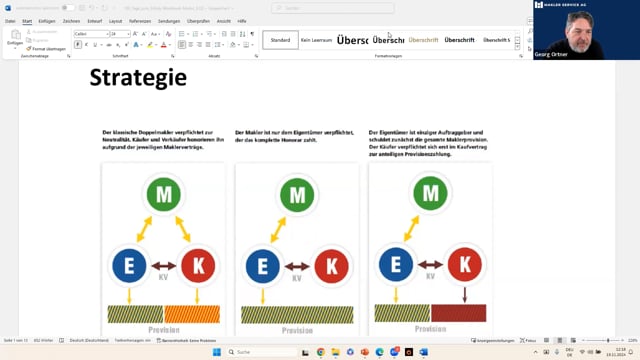Toggle italic formatting
The width and height of the screenshot is (640, 360).
(x=87, y=45)
